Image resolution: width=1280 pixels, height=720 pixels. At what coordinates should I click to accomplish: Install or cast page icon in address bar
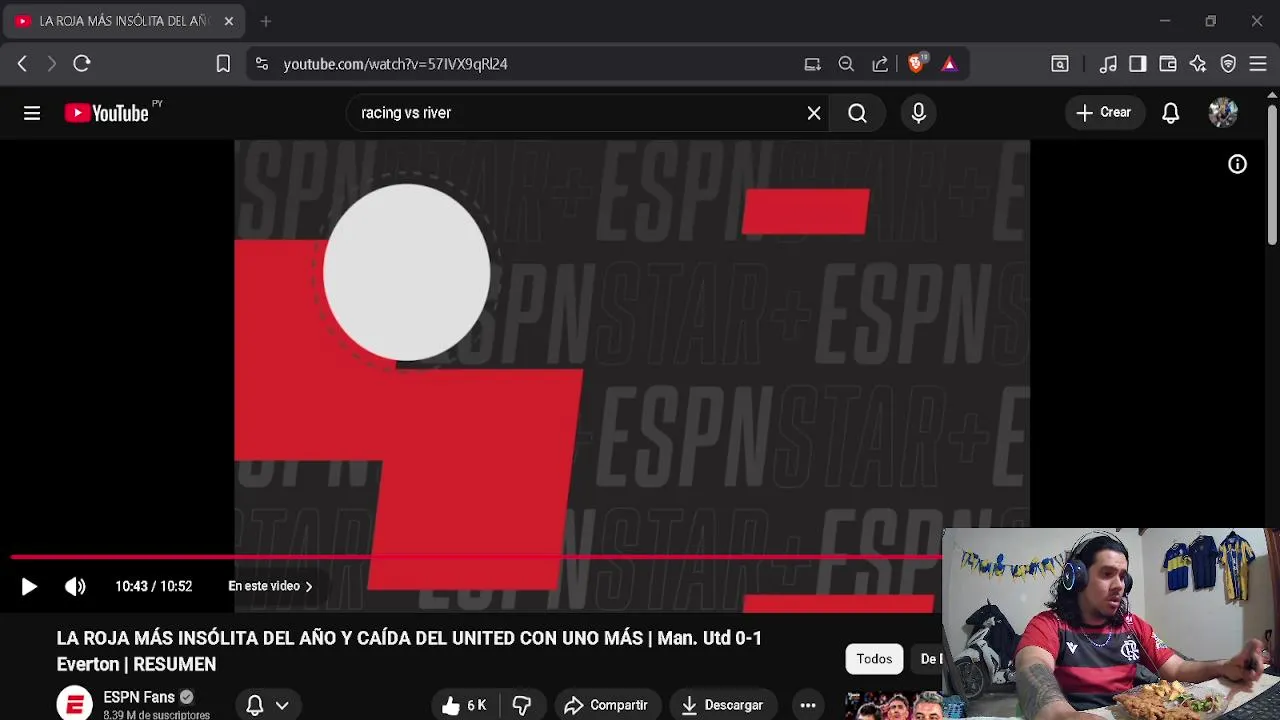click(x=812, y=64)
